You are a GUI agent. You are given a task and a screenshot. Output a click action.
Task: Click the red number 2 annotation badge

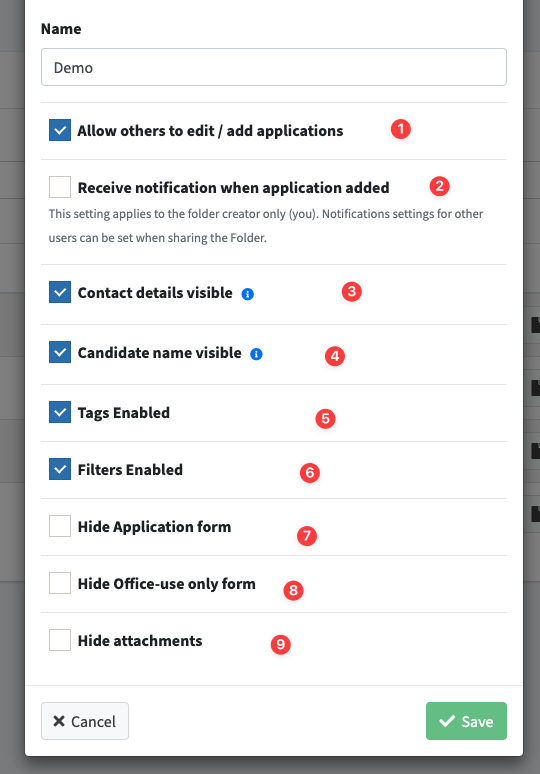(439, 187)
